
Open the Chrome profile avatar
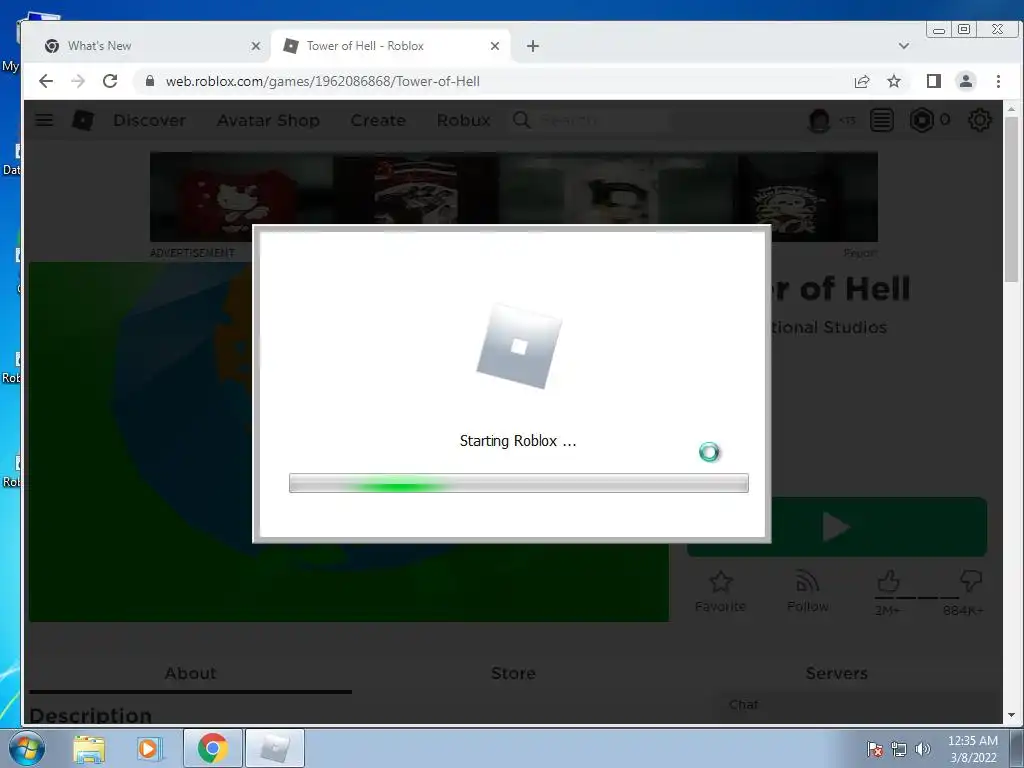pos(965,81)
